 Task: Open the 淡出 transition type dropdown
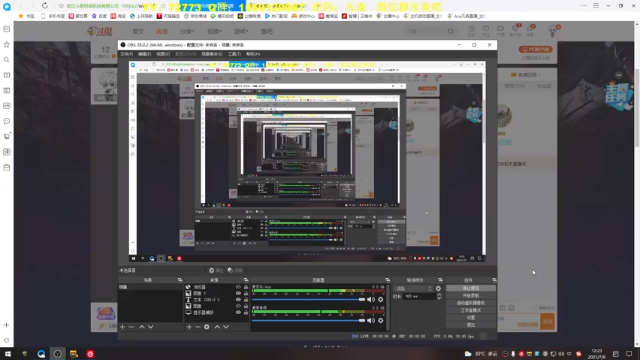pos(413,288)
